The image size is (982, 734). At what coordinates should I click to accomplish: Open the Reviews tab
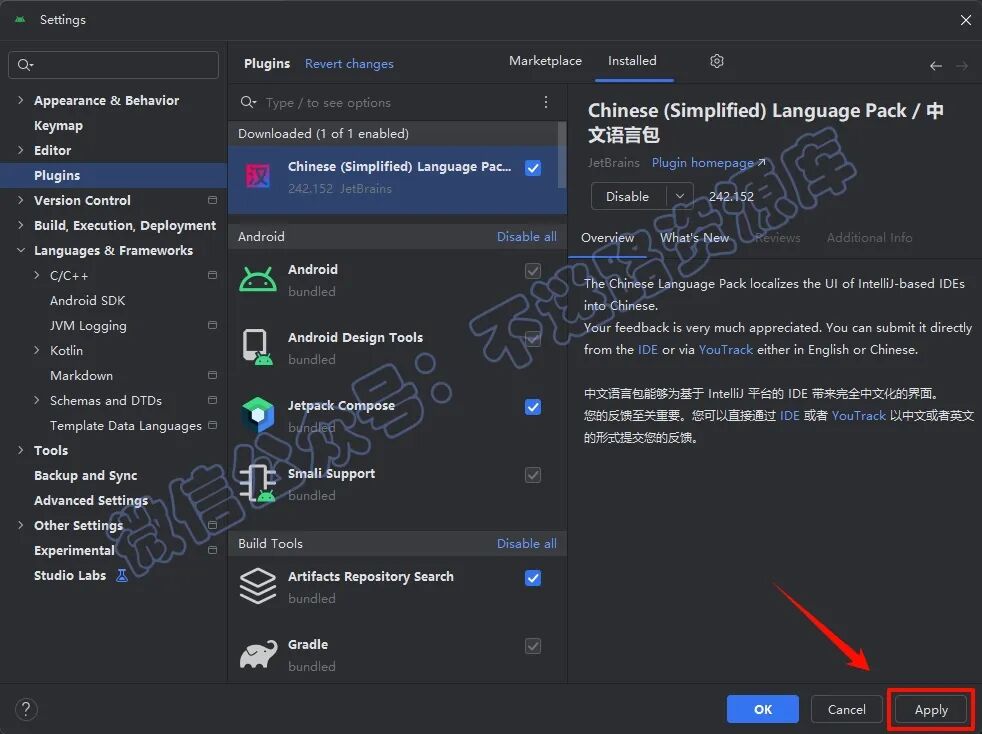coord(777,238)
